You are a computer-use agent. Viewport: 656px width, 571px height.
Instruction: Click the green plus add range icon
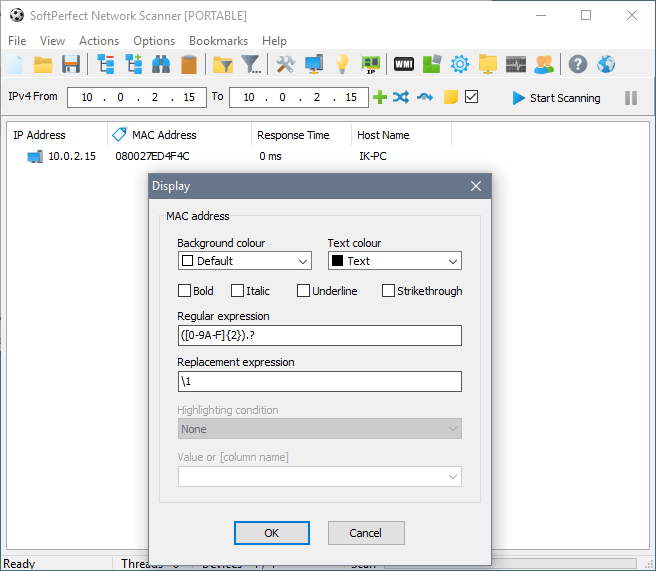point(380,97)
